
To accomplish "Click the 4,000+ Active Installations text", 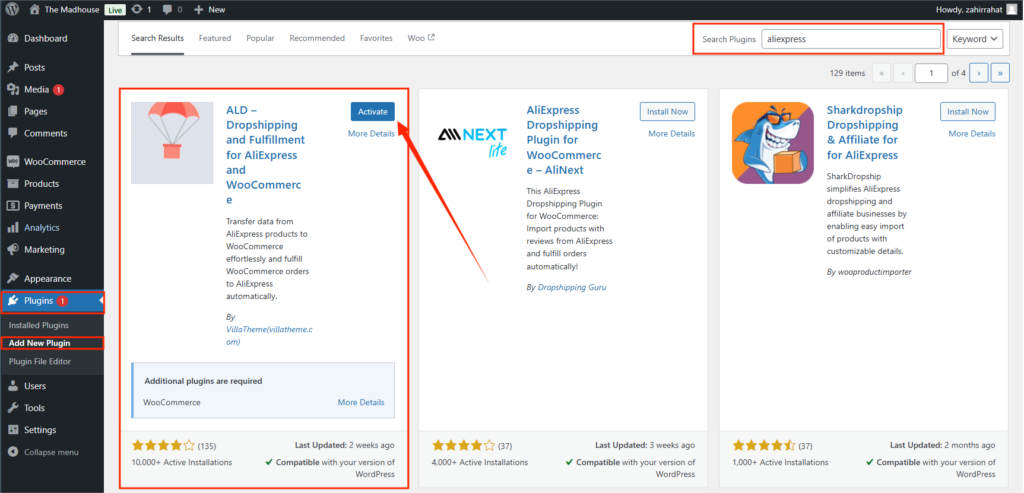I will pyautogui.click(x=480, y=462).
